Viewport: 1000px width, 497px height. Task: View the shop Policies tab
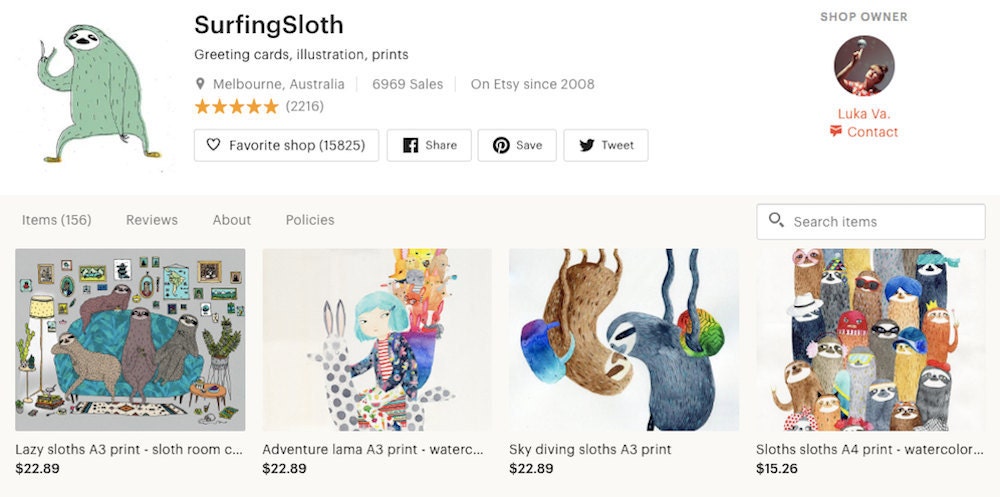[x=310, y=220]
